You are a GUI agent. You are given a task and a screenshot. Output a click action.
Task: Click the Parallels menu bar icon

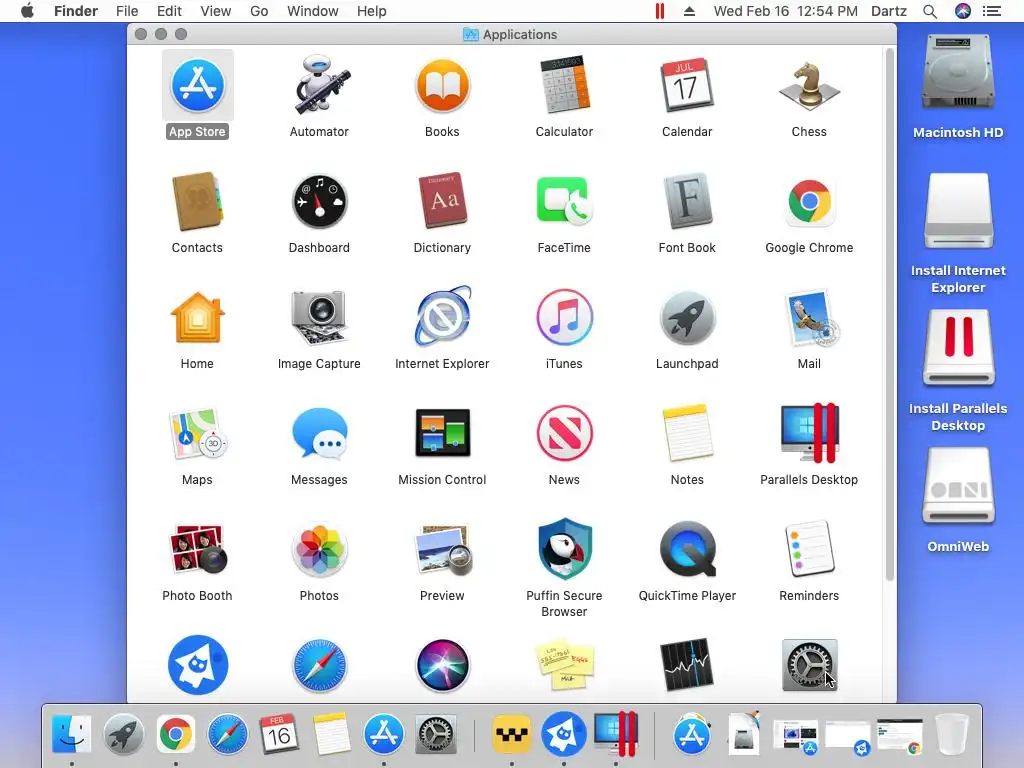pos(660,11)
